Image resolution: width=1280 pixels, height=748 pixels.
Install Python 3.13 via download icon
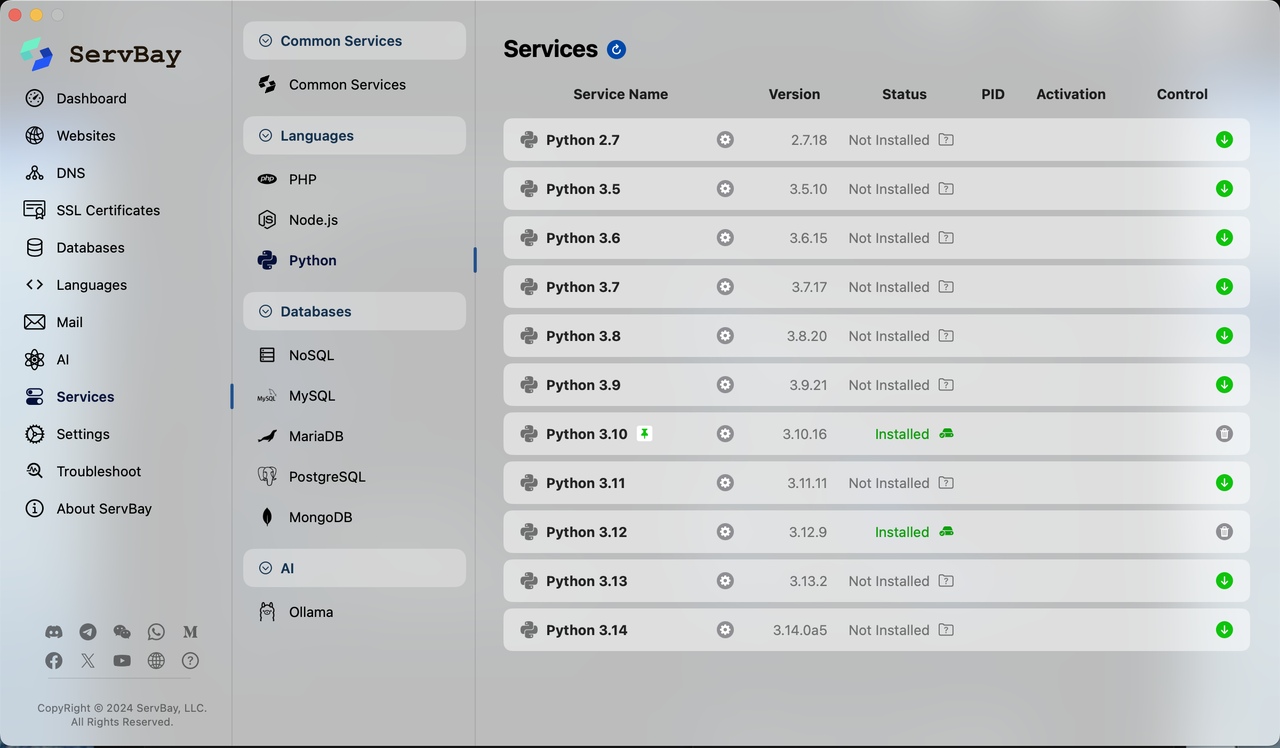(1224, 581)
